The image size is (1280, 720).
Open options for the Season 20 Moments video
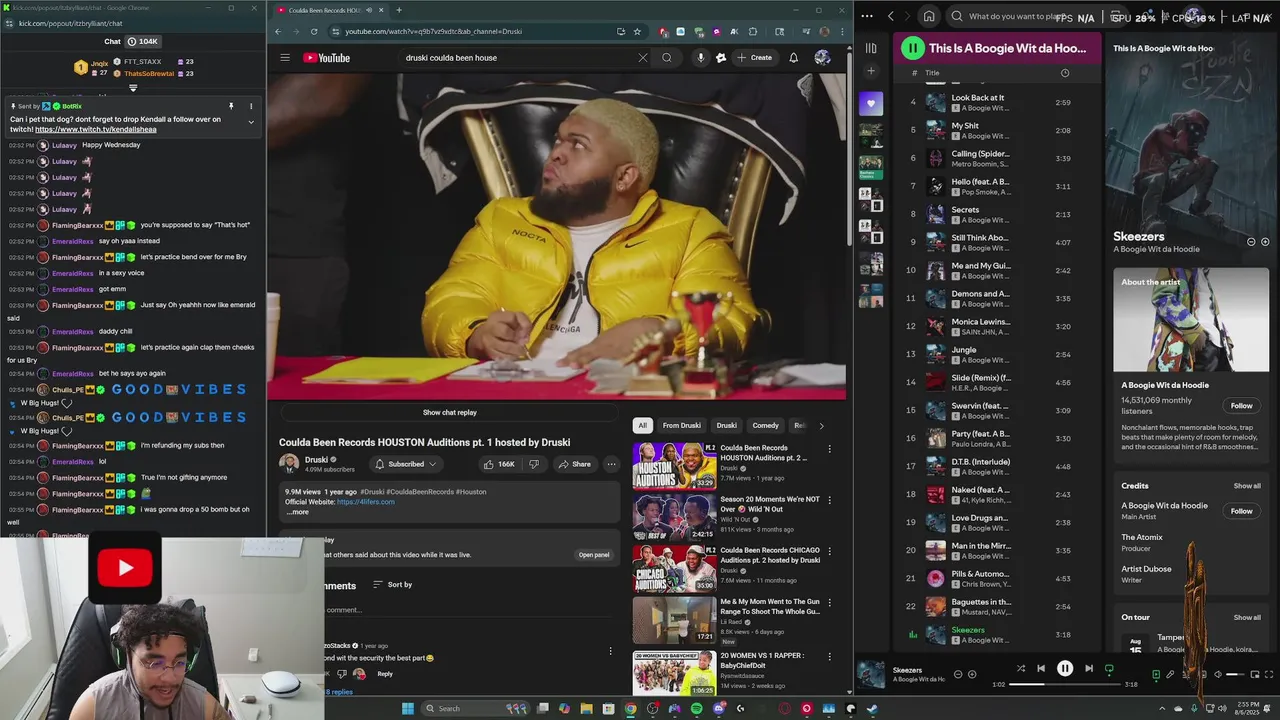[829, 500]
